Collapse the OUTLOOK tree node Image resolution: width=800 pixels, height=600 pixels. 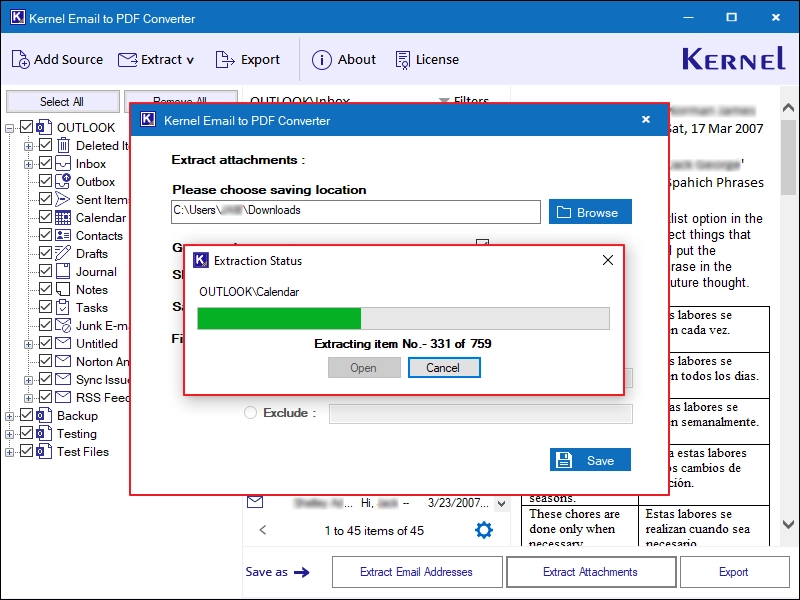10,128
